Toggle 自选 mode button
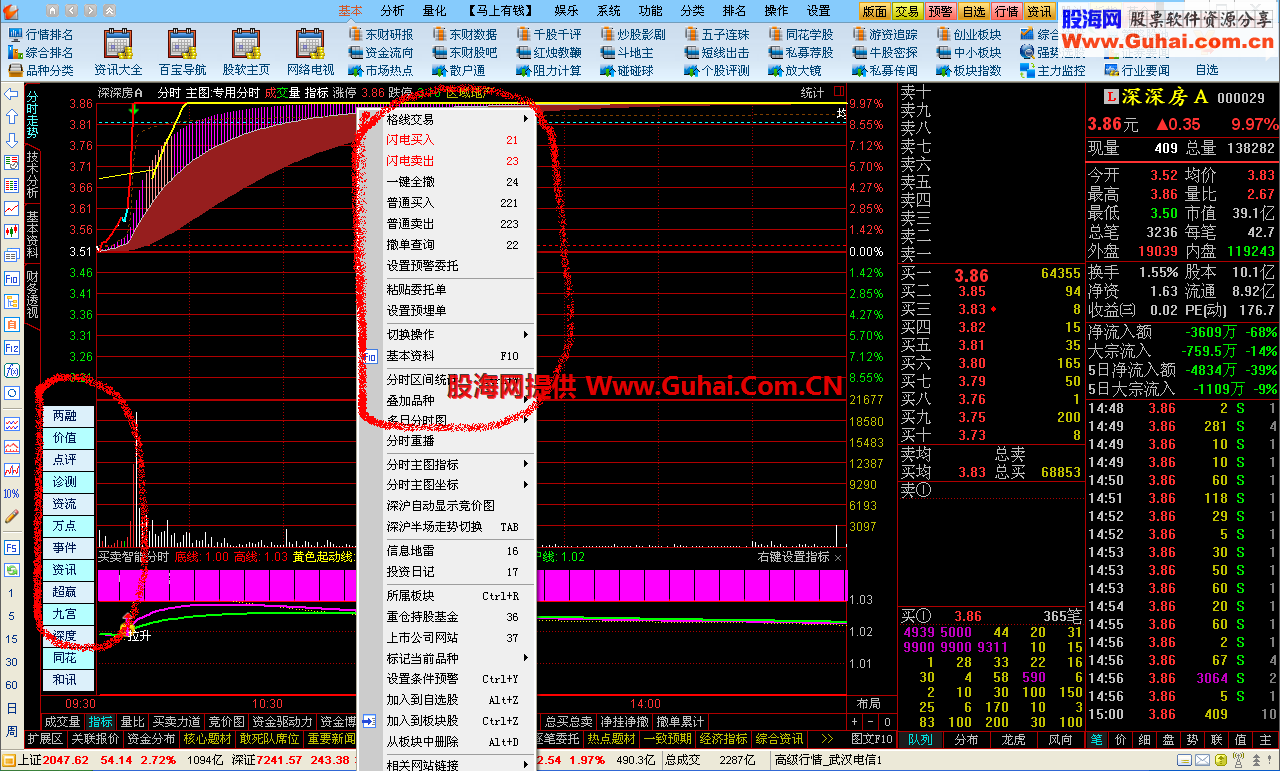Viewport: 1280px width, 771px height. pyautogui.click(x=973, y=11)
